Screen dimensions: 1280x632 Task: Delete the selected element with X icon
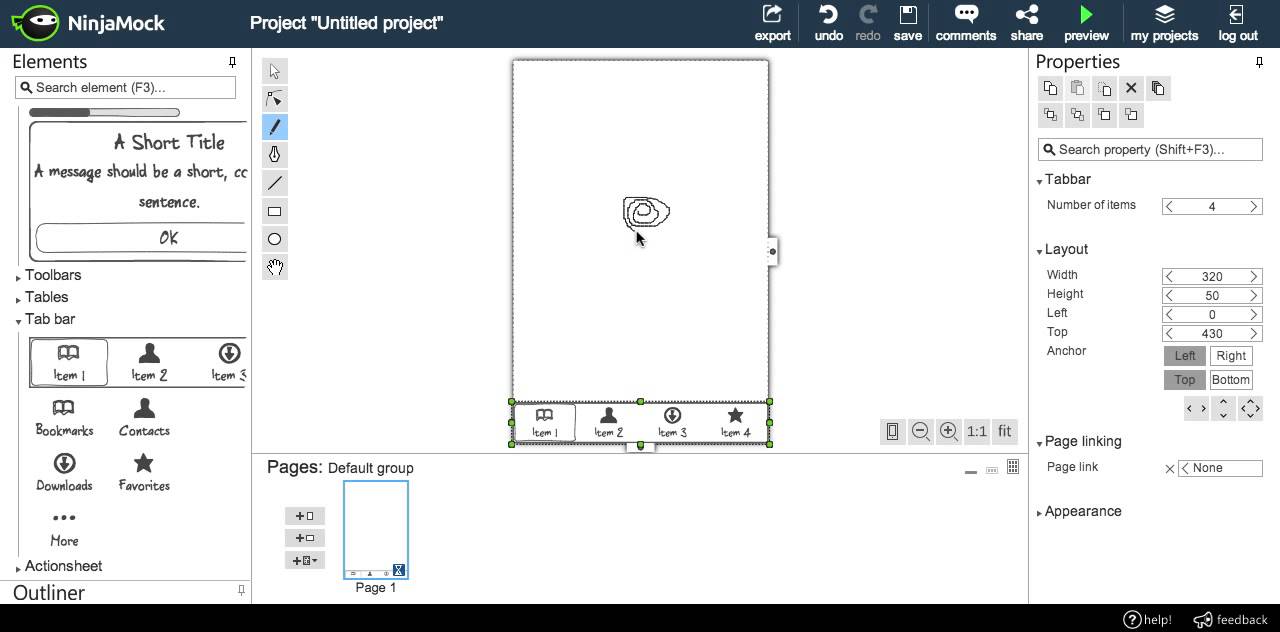pos(1131,88)
